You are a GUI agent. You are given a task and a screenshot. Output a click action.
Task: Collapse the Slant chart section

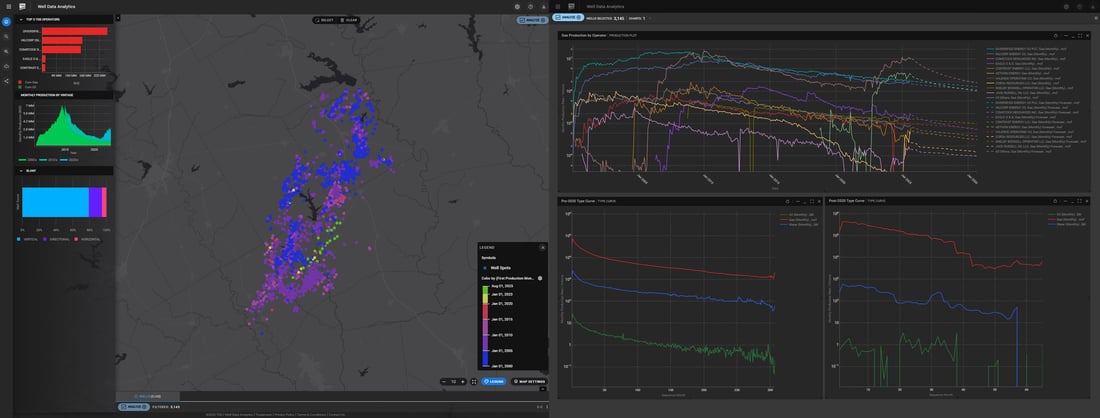tap(23, 170)
